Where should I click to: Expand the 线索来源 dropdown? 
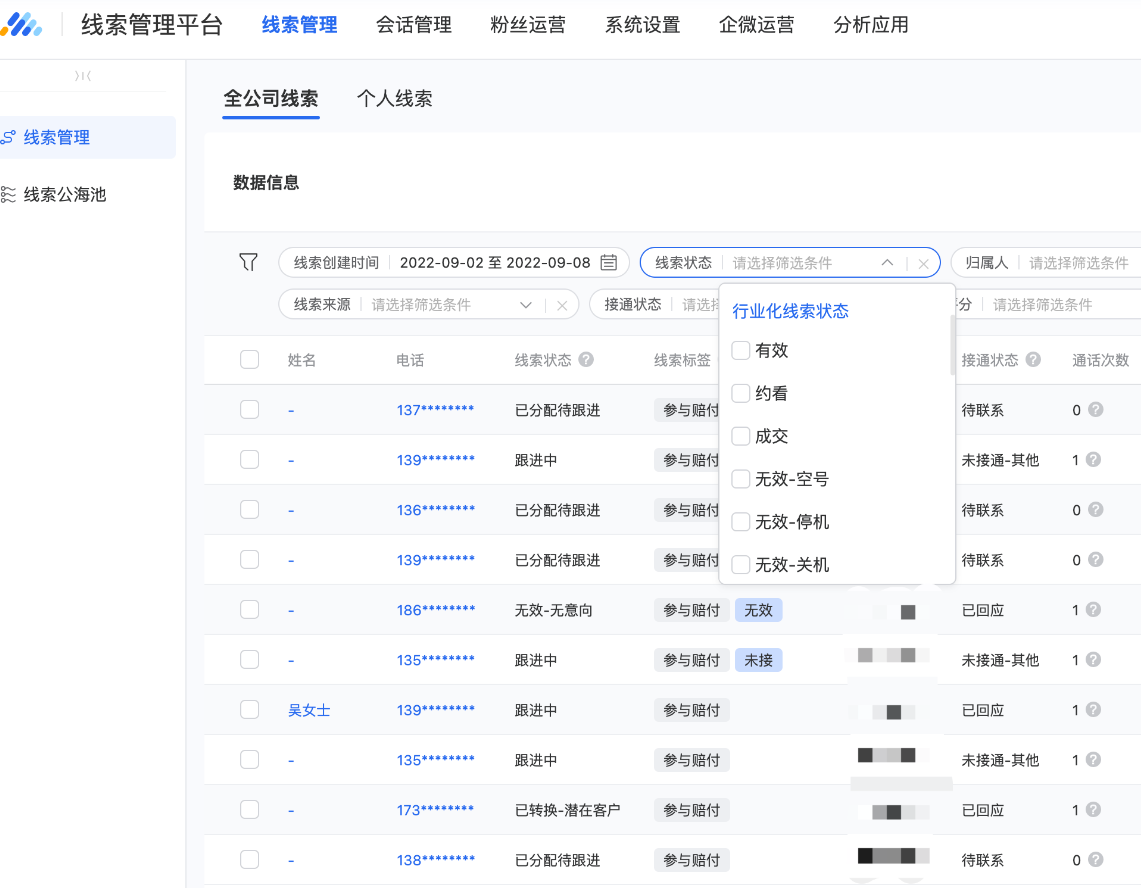click(526, 305)
